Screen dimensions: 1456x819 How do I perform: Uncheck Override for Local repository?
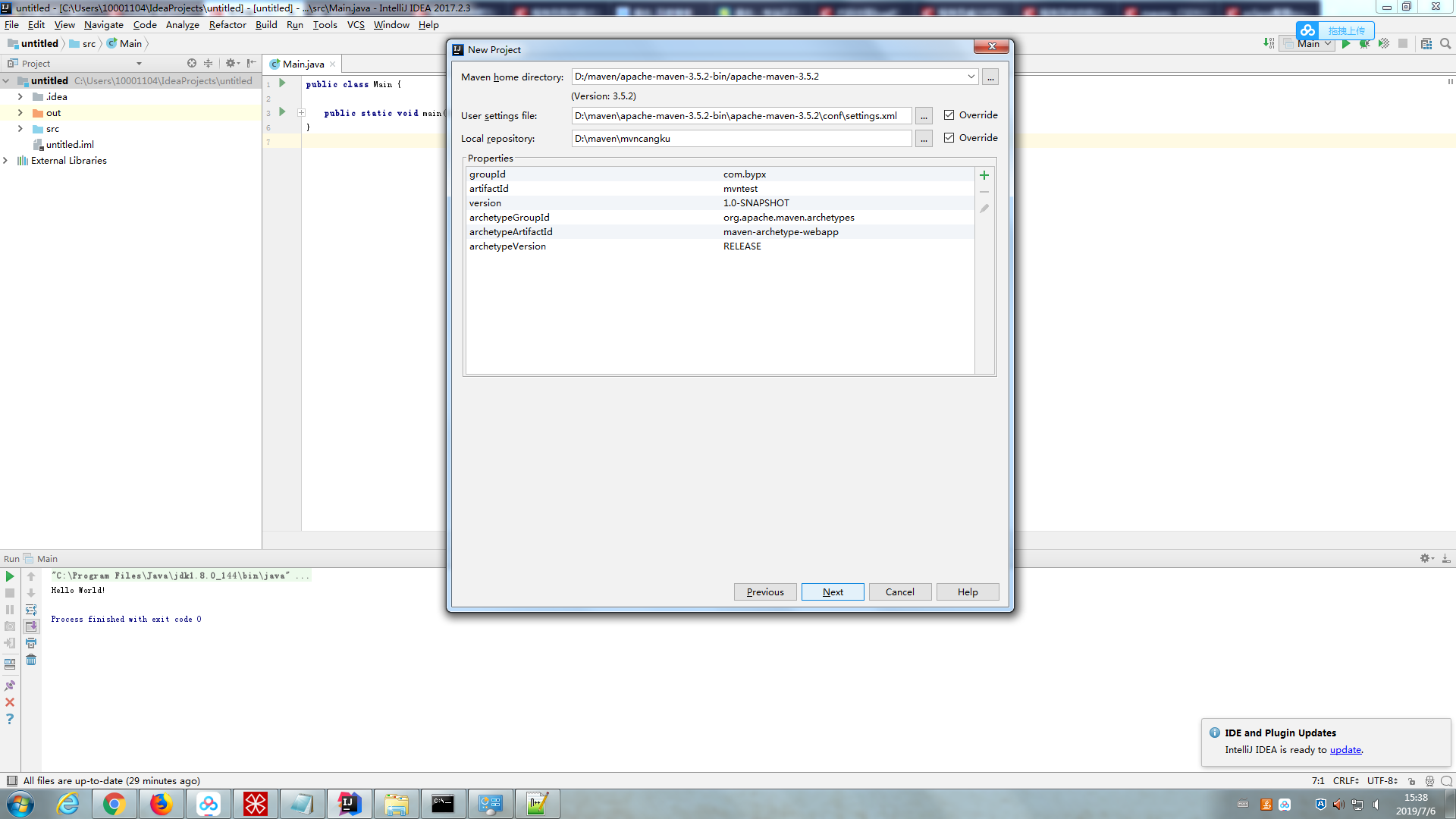tap(949, 138)
